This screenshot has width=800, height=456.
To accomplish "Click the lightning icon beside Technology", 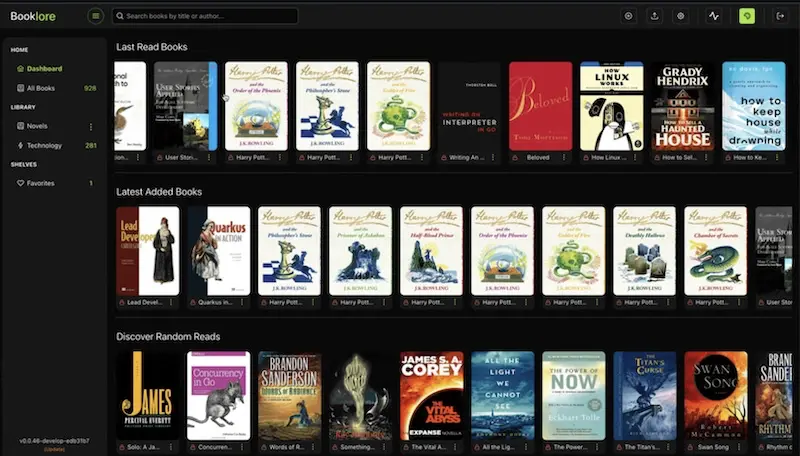I will click(20, 145).
